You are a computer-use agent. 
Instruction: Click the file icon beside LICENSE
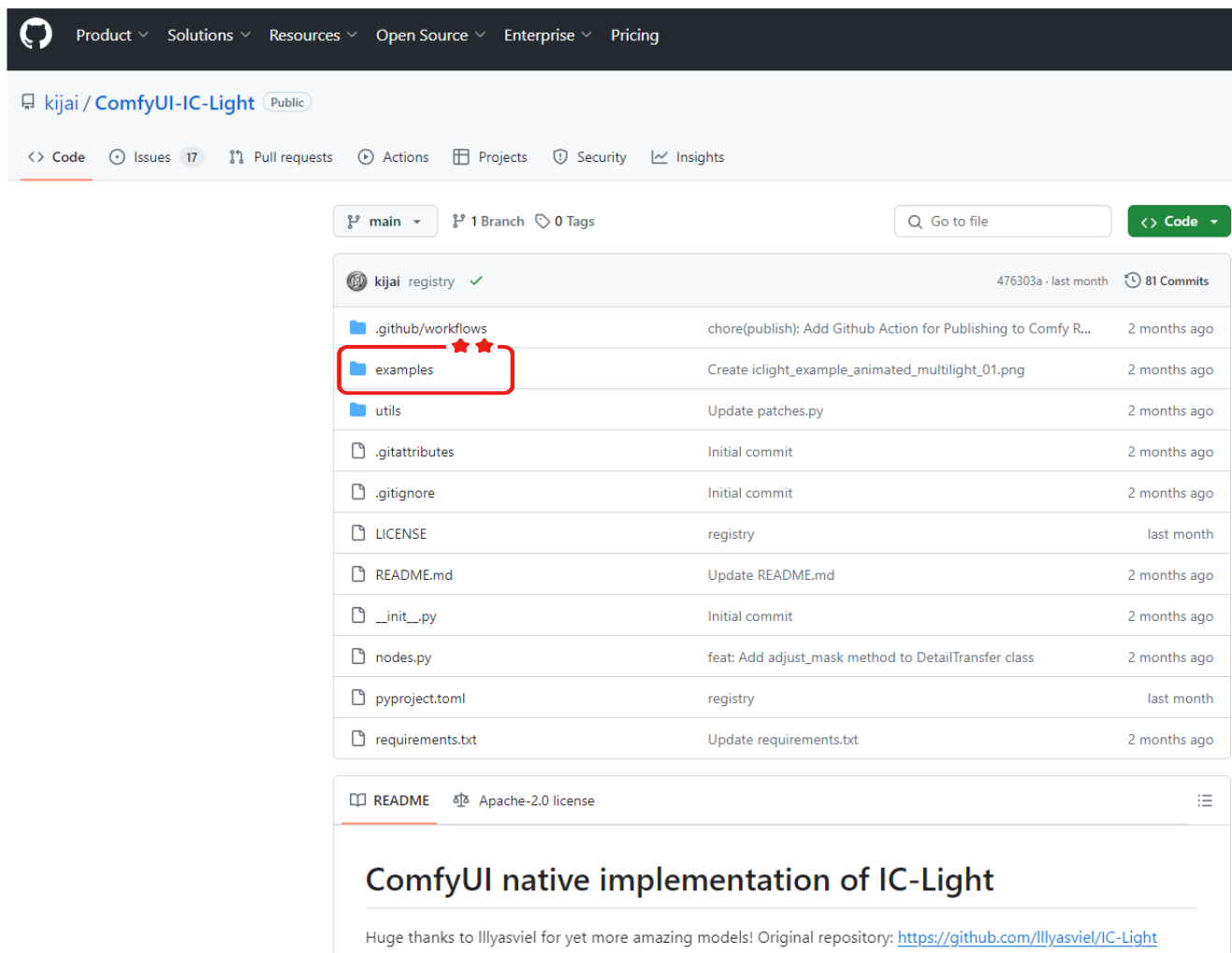pos(358,533)
